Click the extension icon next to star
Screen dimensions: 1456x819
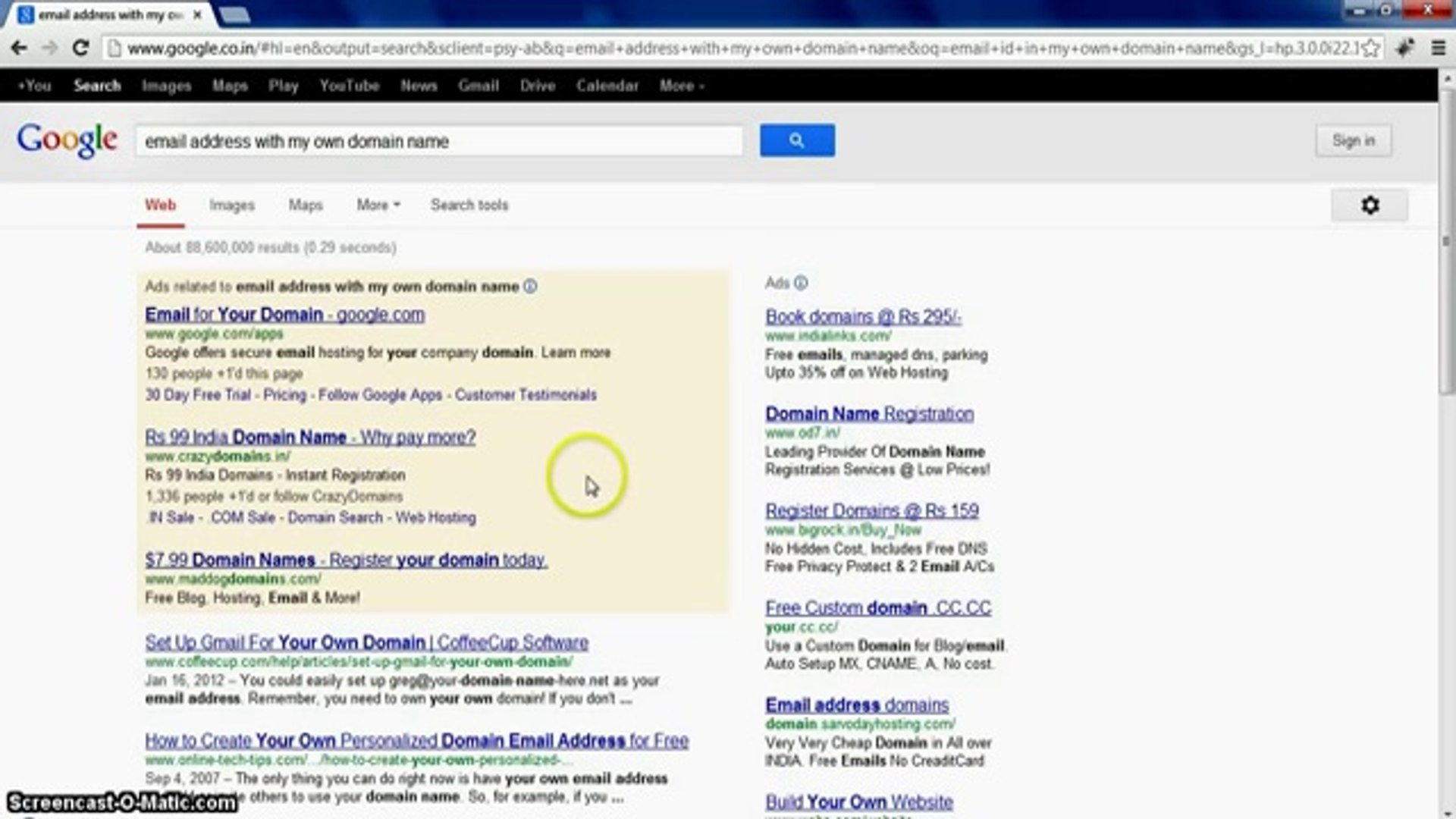click(1404, 49)
